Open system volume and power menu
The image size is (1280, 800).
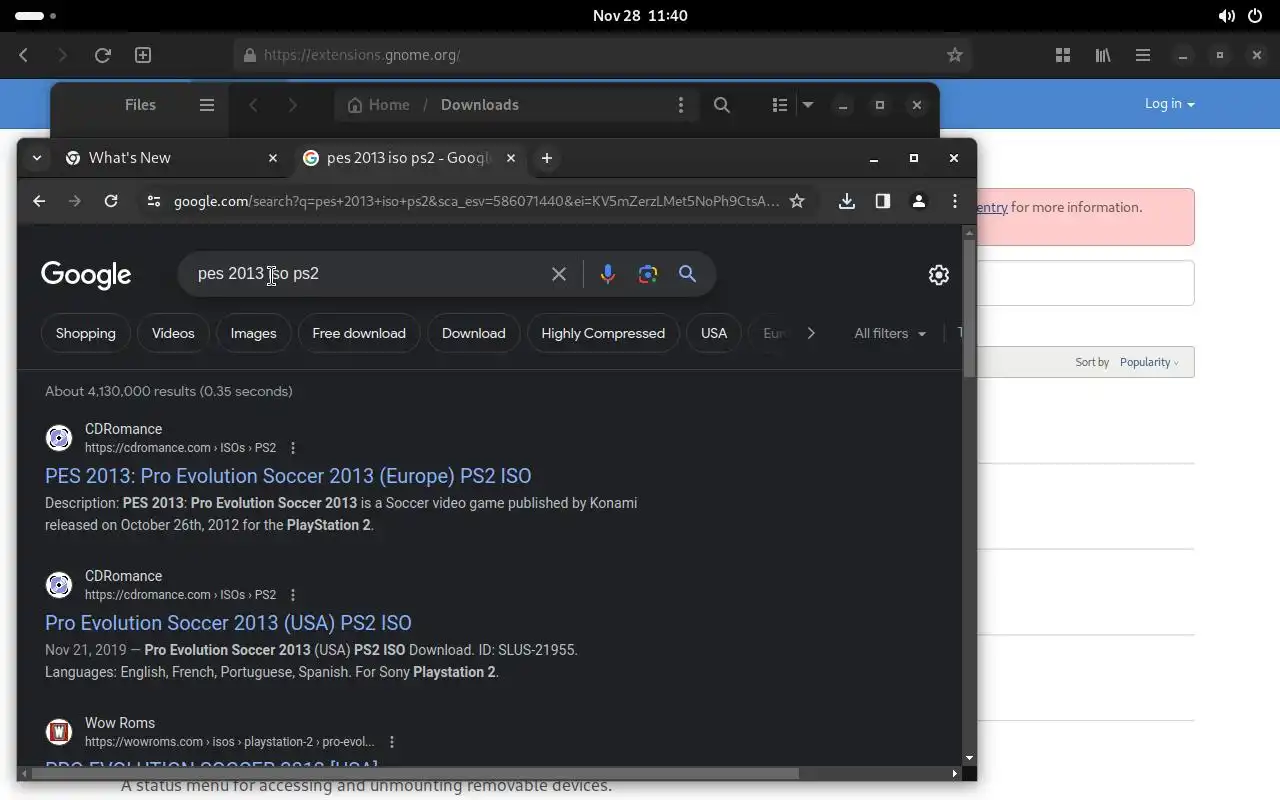1241,15
